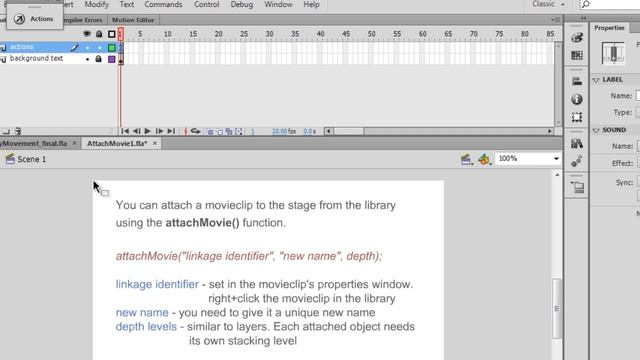
Task: Unlock the background text layer
Action: coord(98,59)
